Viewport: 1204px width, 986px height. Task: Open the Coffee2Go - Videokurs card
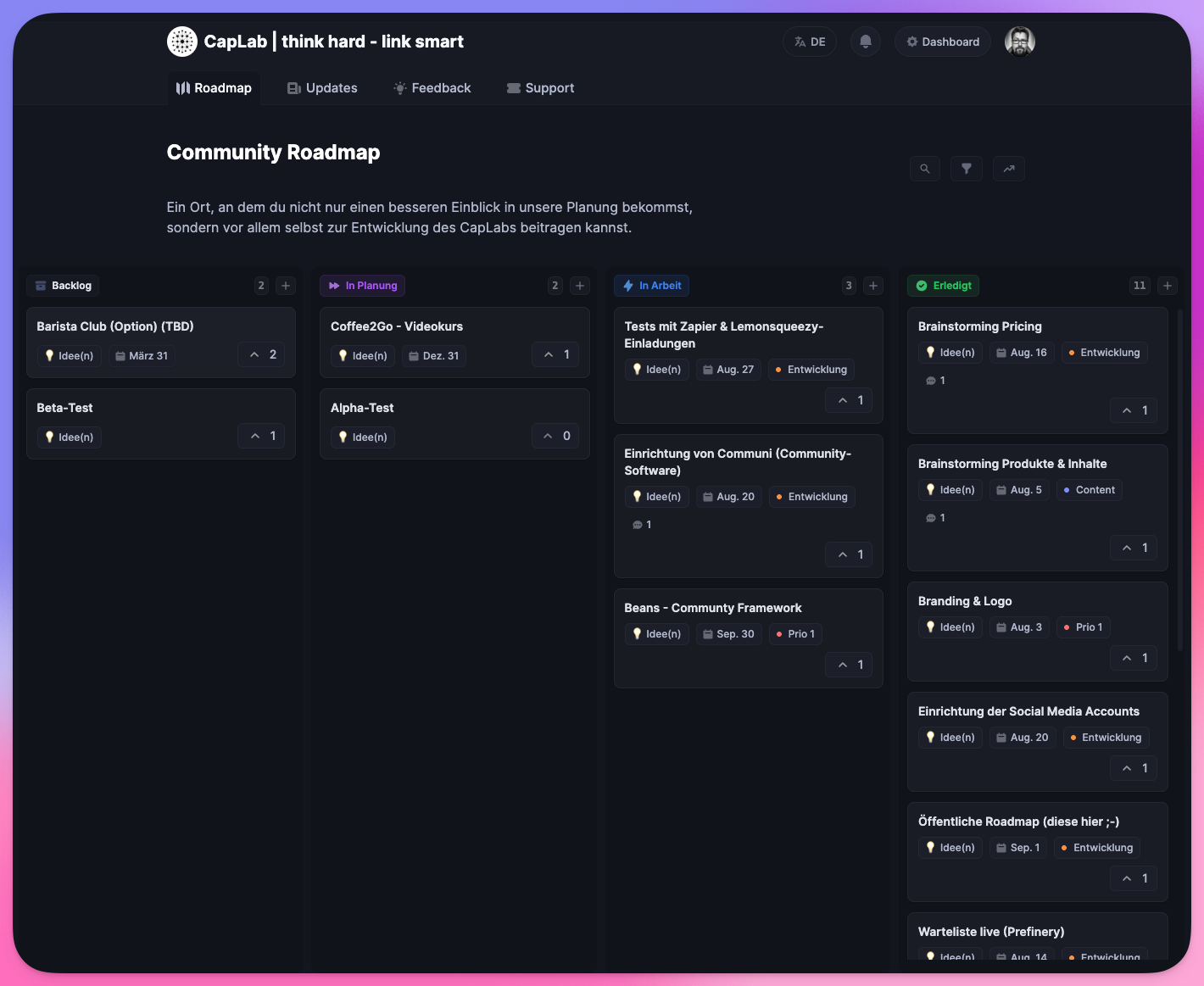pos(397,326)
